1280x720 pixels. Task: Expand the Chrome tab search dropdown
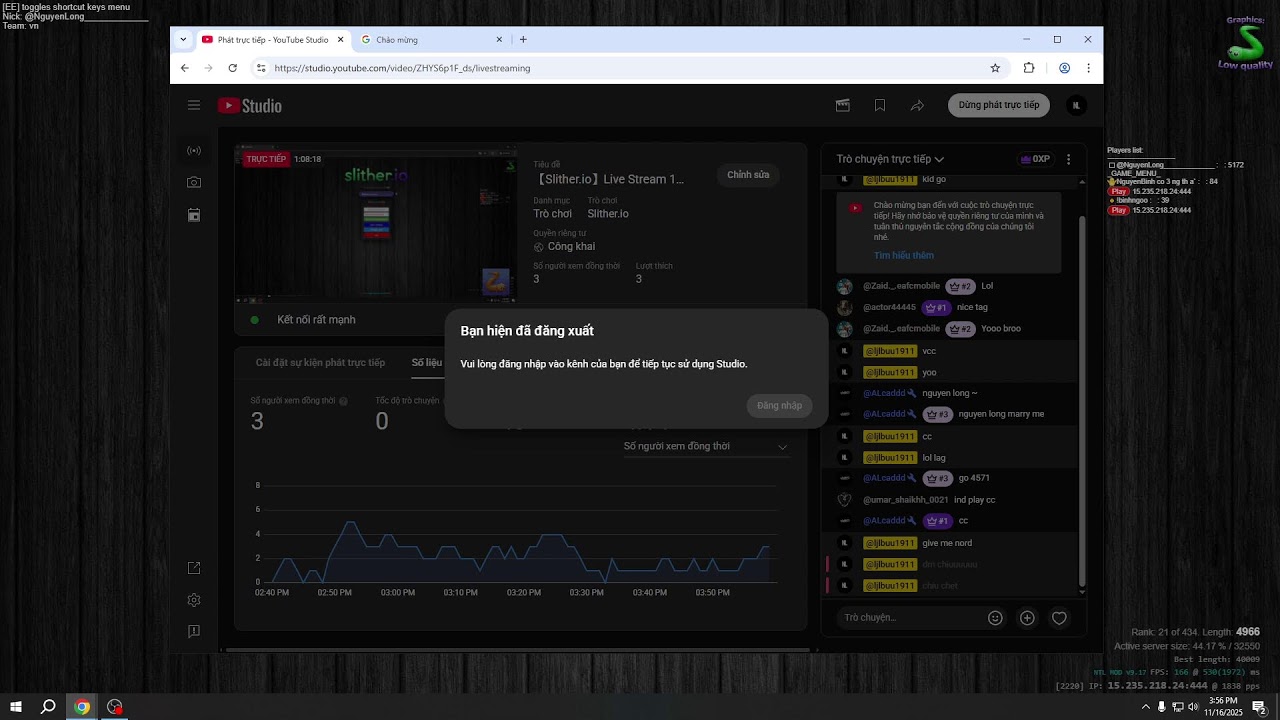point(183,40)
